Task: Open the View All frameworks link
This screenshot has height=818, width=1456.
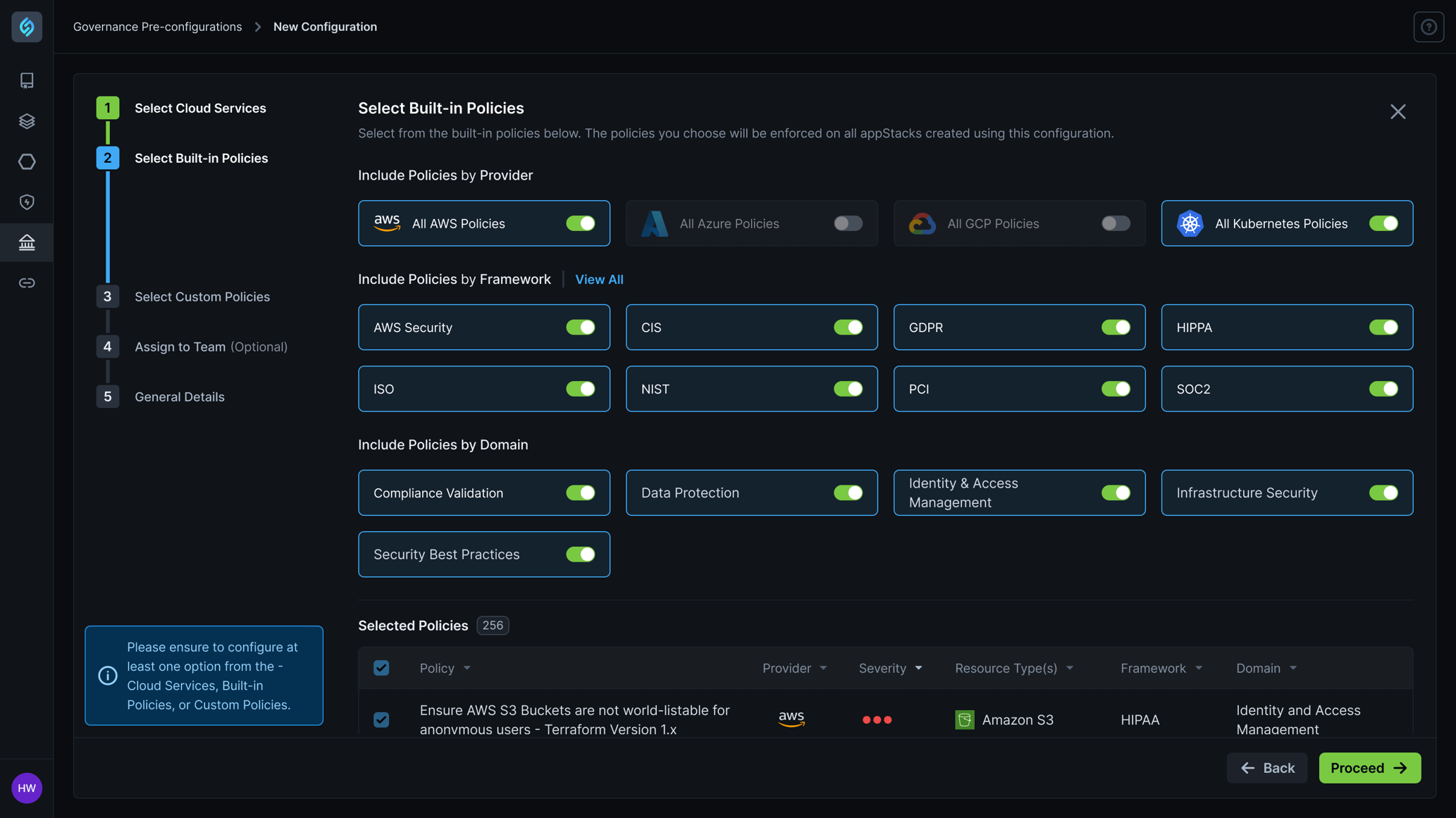Action: [x=599, y=280]
